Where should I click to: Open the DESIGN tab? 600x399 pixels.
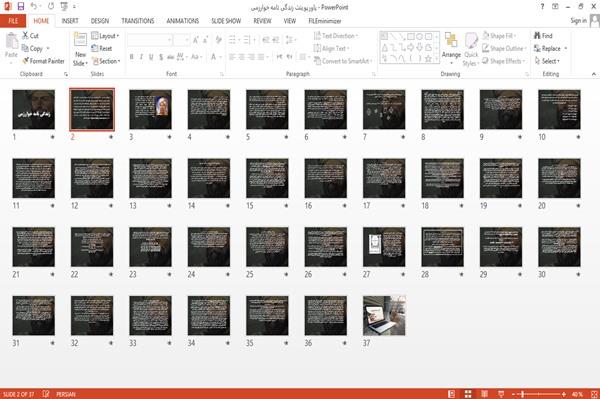(100, 21)
